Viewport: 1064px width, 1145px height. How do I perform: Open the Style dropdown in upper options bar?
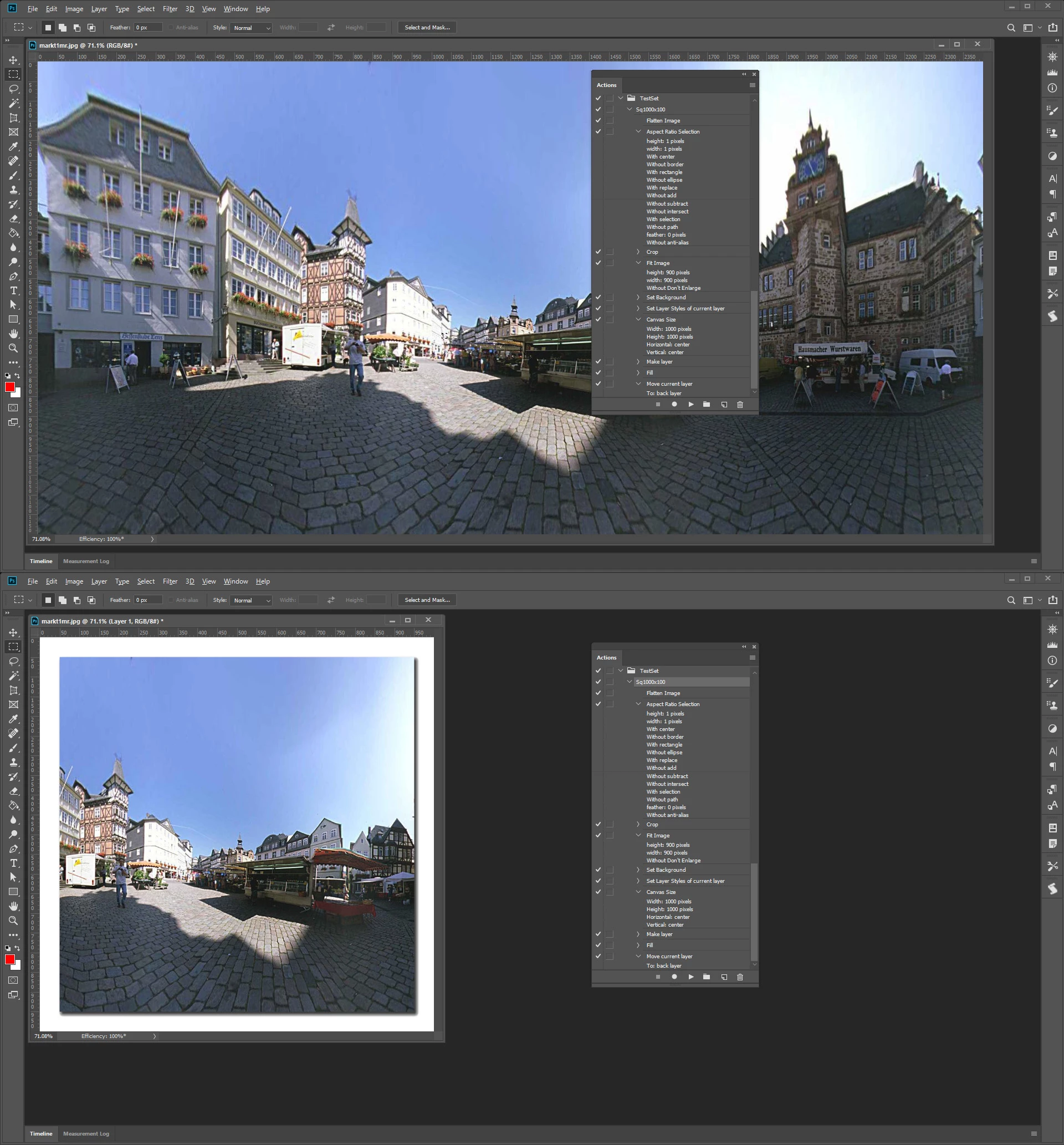[x=251, y=28]
